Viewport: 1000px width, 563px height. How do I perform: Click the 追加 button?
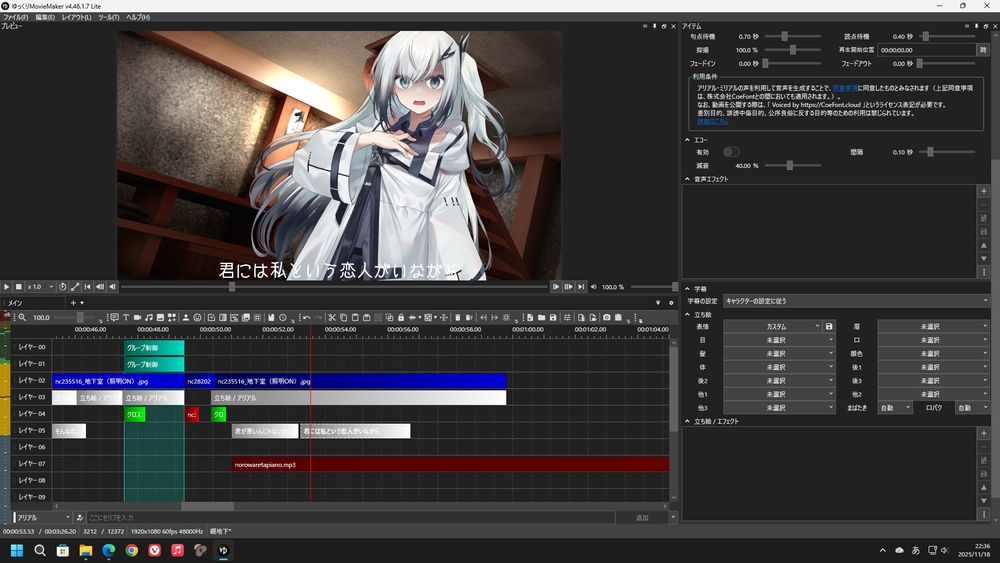click(x=642, y=518)
